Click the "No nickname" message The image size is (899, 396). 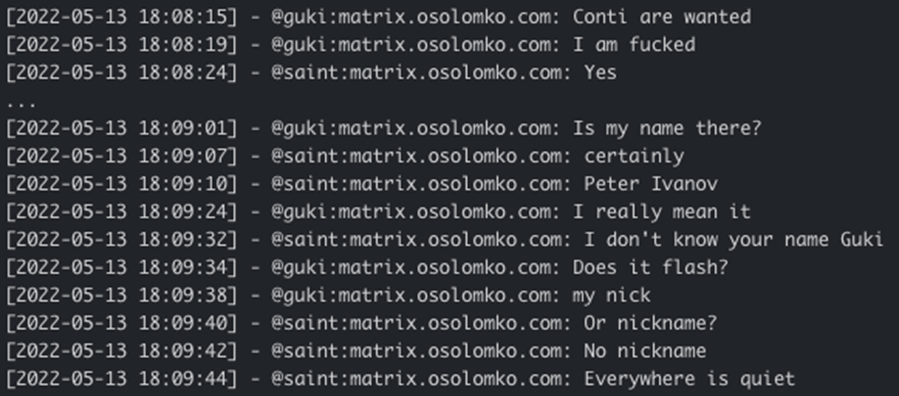(645, 351)
